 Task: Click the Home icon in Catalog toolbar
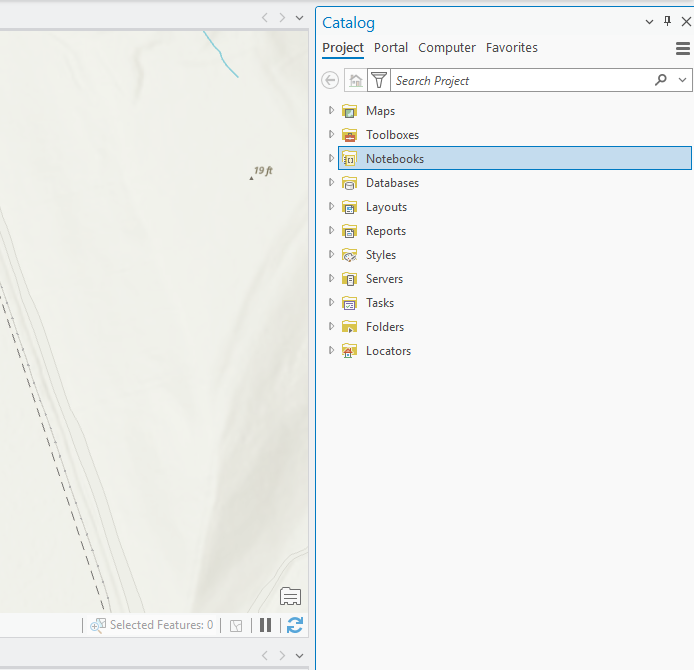(x=356, y=81)
